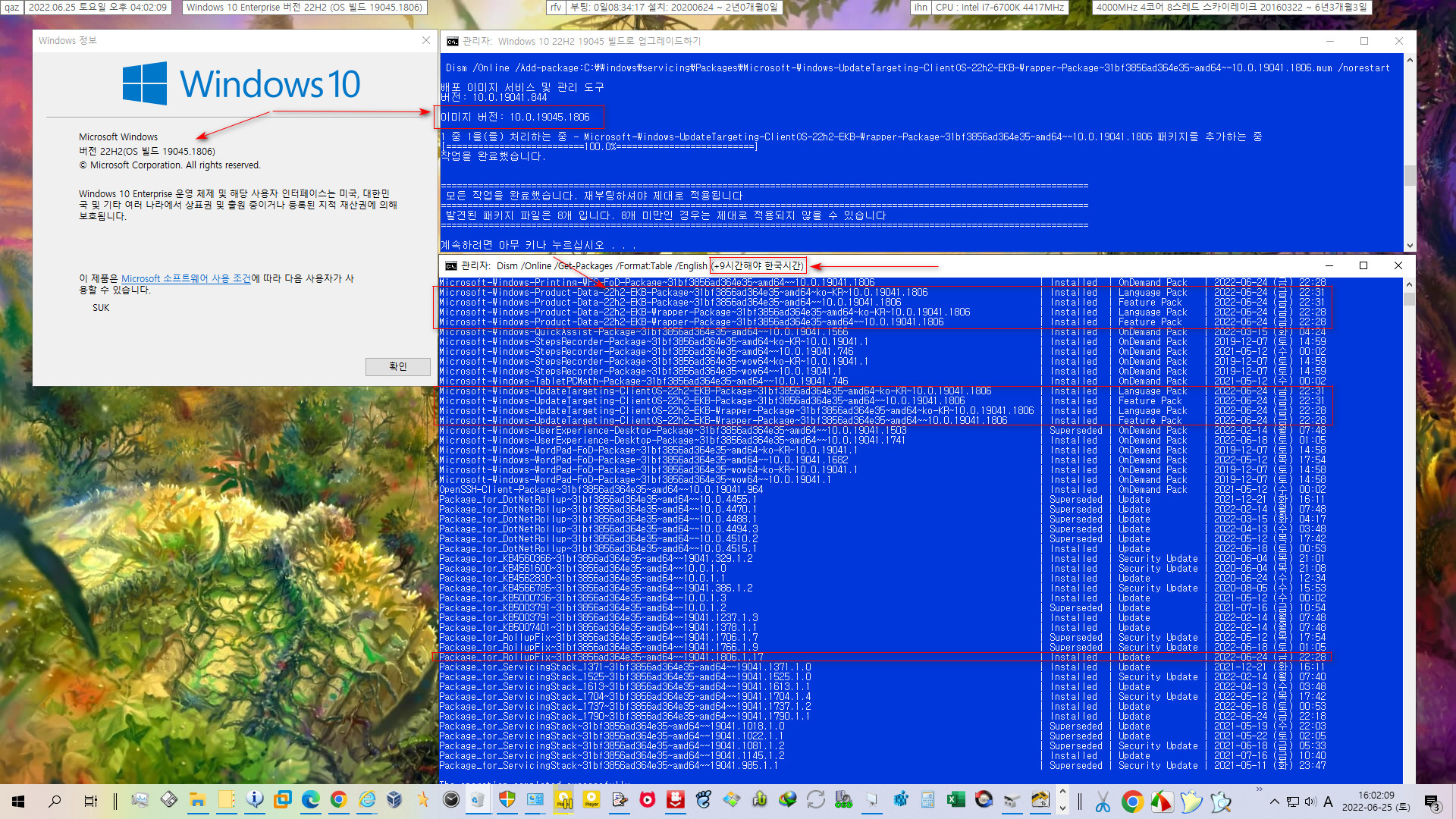Viewport: 1456px width, 819px height.
Task: Open the Recycle Bin taskbar icon
Action: [x=478, y=800]
